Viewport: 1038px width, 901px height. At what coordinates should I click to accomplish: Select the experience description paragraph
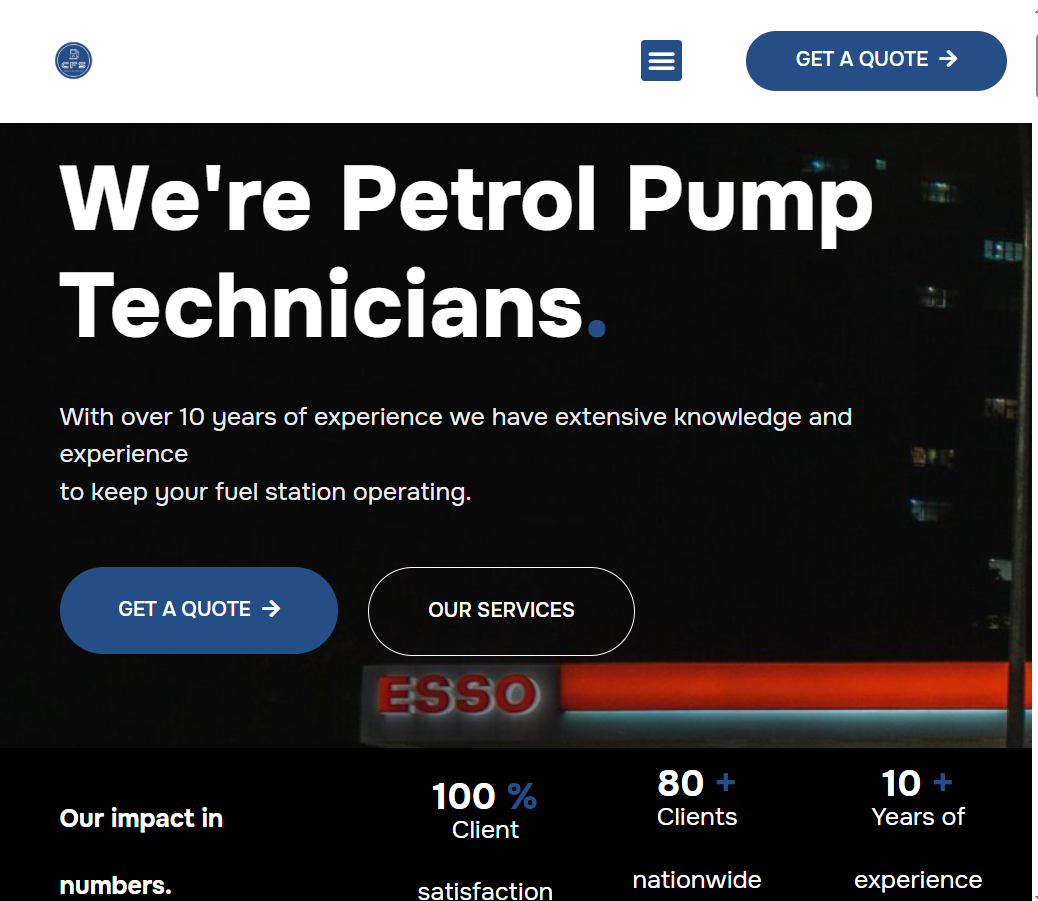(455, 454)
